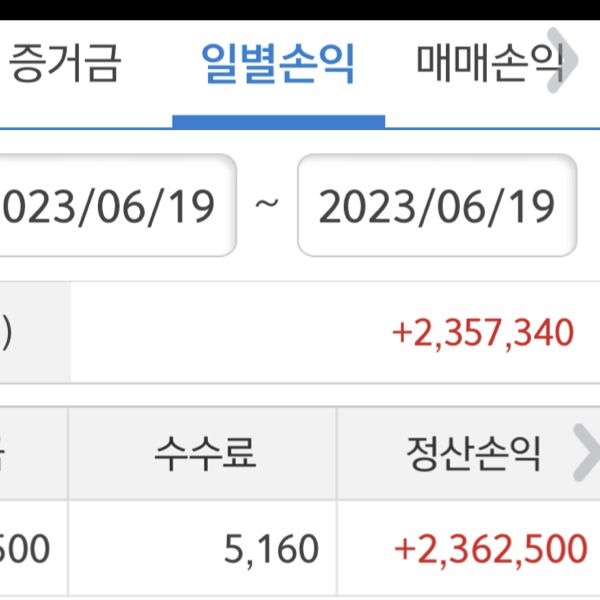Open the end date 2023/06/19 picker
The image size is (600, 600).
437,207
